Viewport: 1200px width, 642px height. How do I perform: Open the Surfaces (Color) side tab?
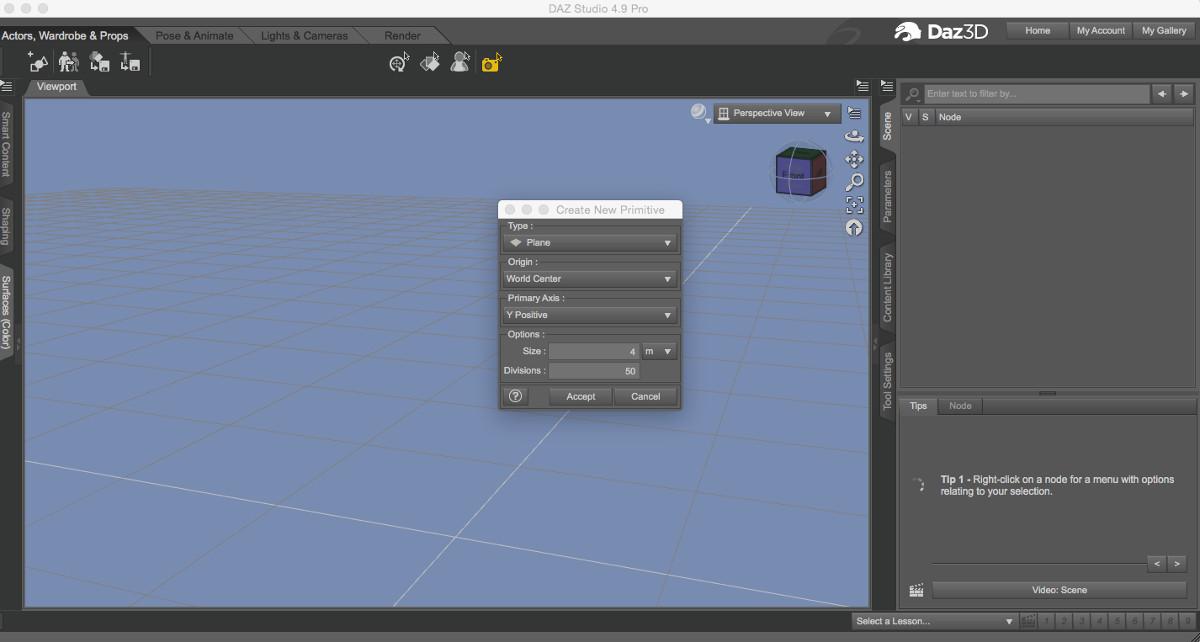tap(6, 311)
